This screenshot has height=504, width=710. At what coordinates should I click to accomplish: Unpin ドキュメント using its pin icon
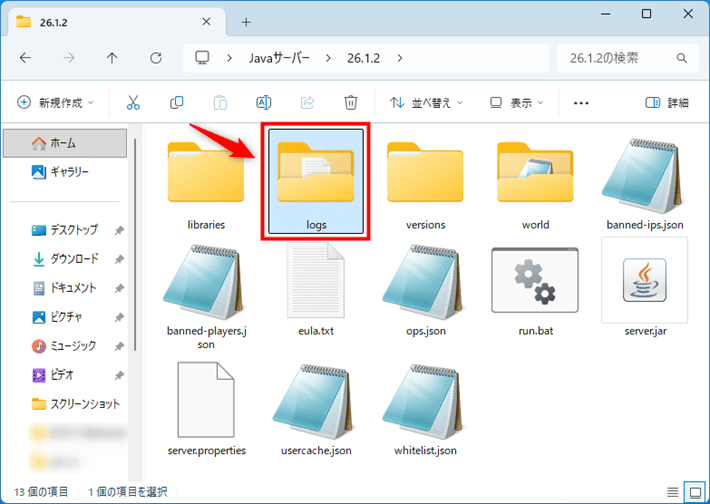coord(119,288)
